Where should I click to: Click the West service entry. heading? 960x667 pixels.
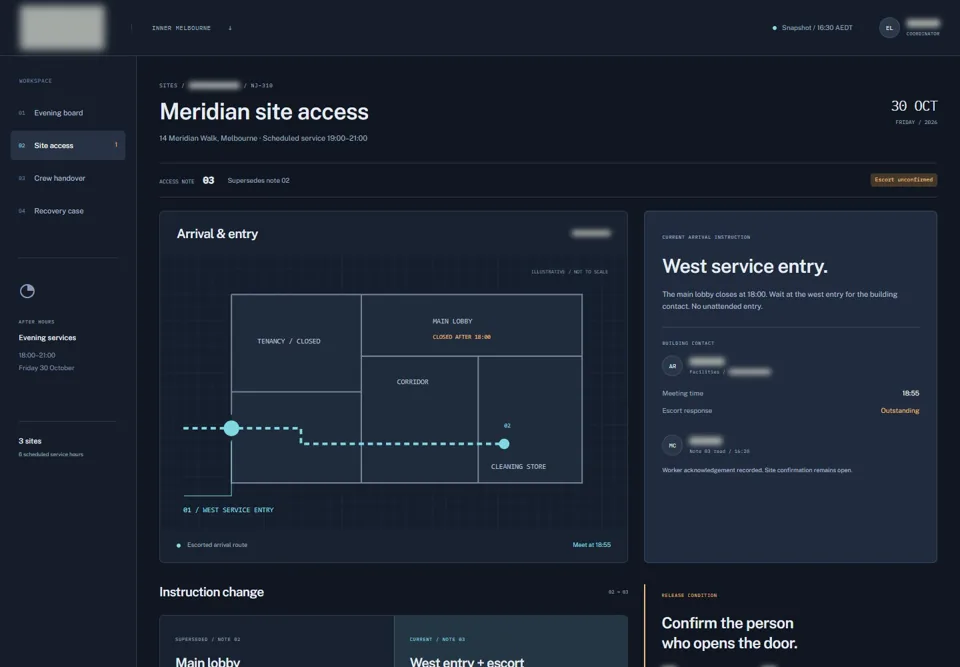[x=744, y=266]
